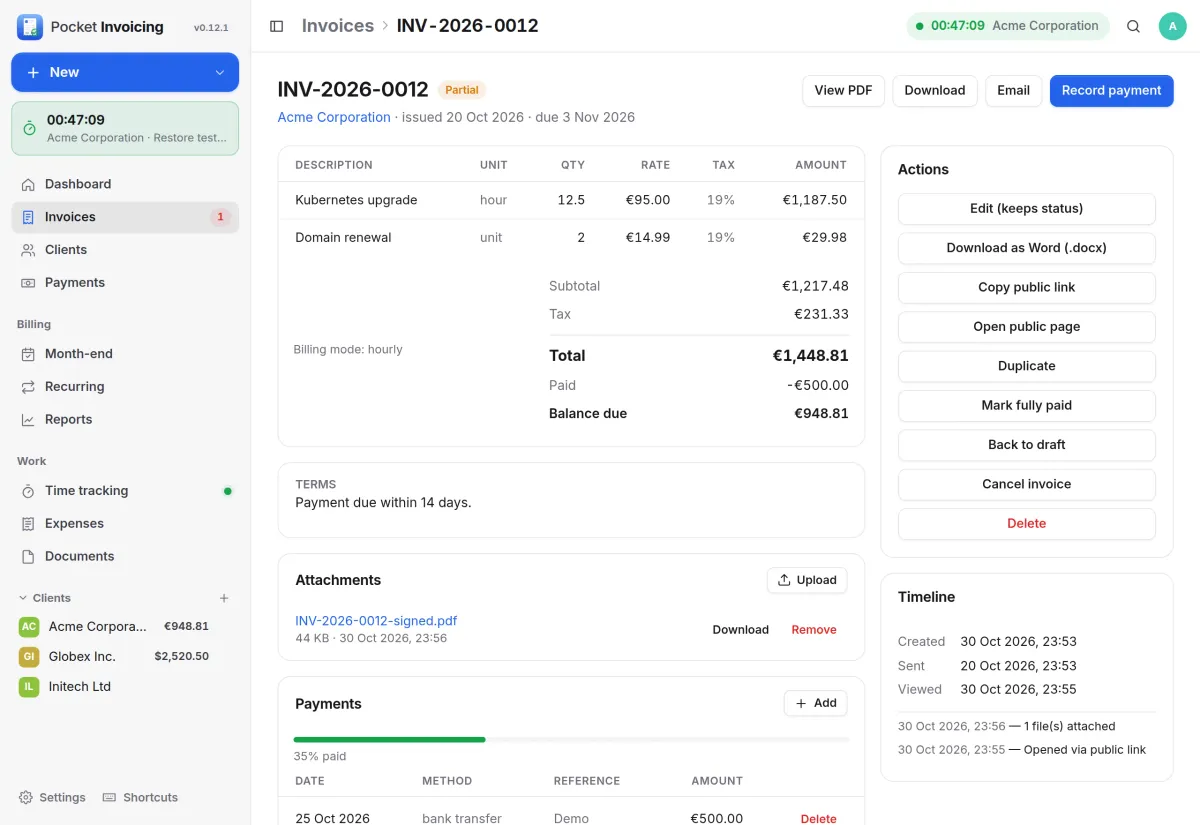The image size is (1200, 825).
Task: Open the New button dropdown chevron
Action: (220, 73)
